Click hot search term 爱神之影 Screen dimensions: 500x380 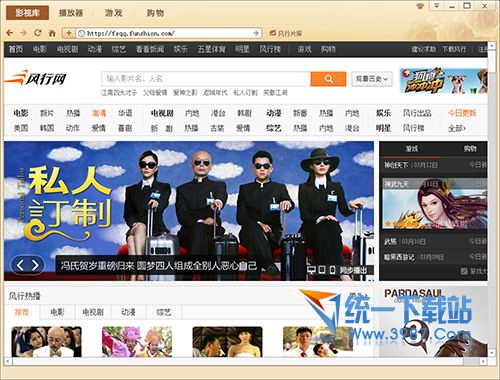(185, 93)
